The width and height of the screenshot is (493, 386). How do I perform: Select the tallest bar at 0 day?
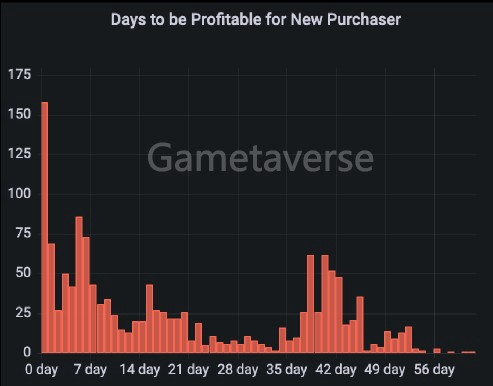pos(45,227)
